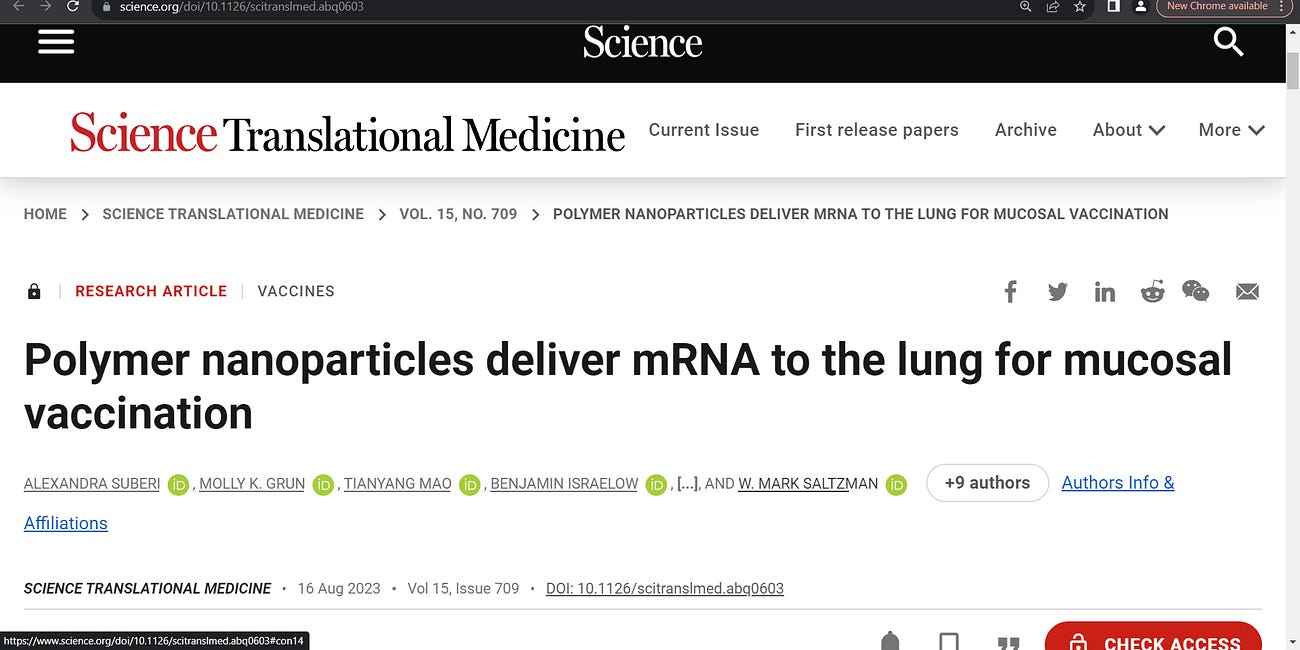The width and height of the screenshot is (1300, 650).
Task: Go to First release papers
Action: point(876,130)
